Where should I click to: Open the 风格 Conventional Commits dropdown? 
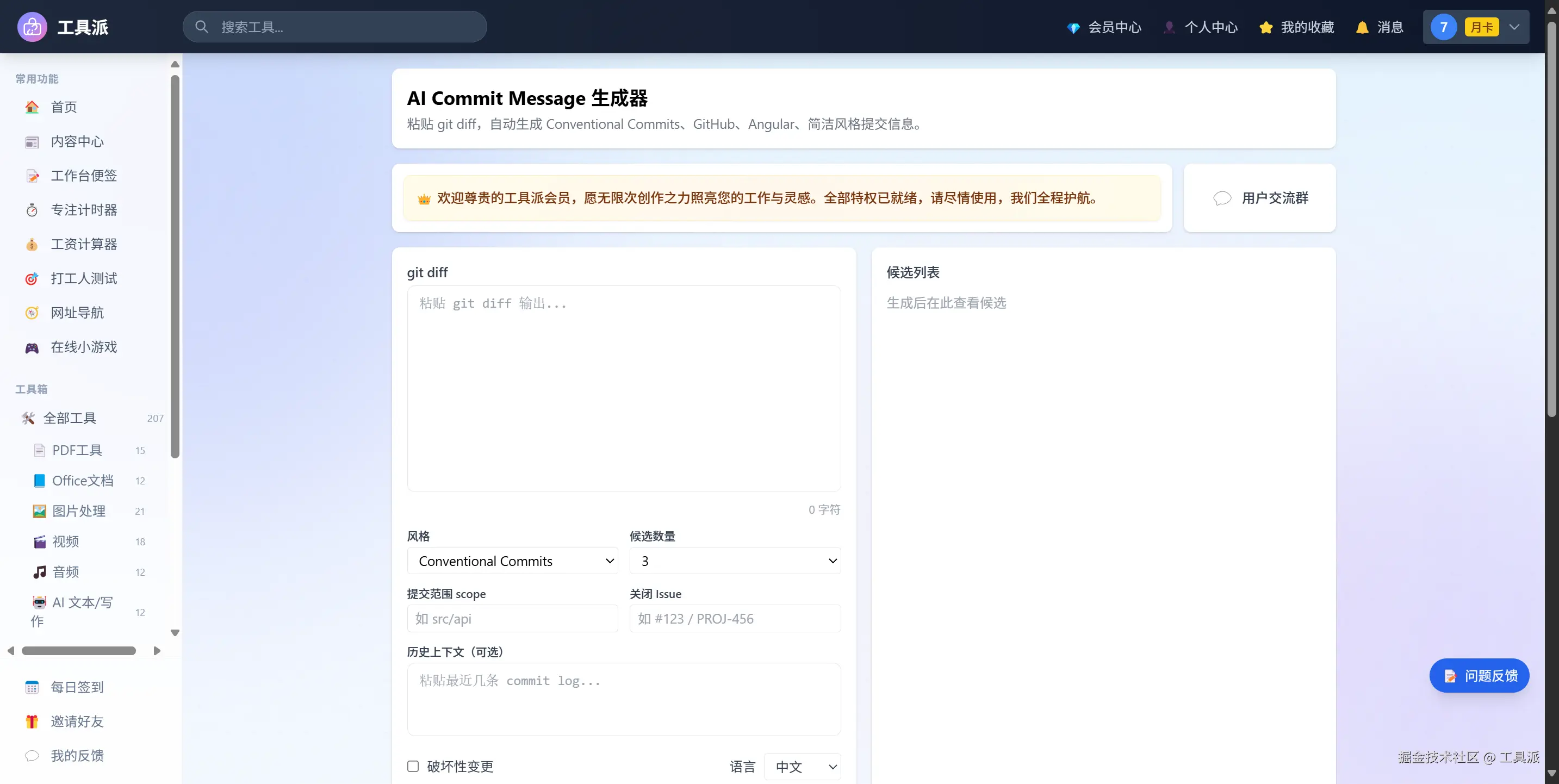[513, 561]
